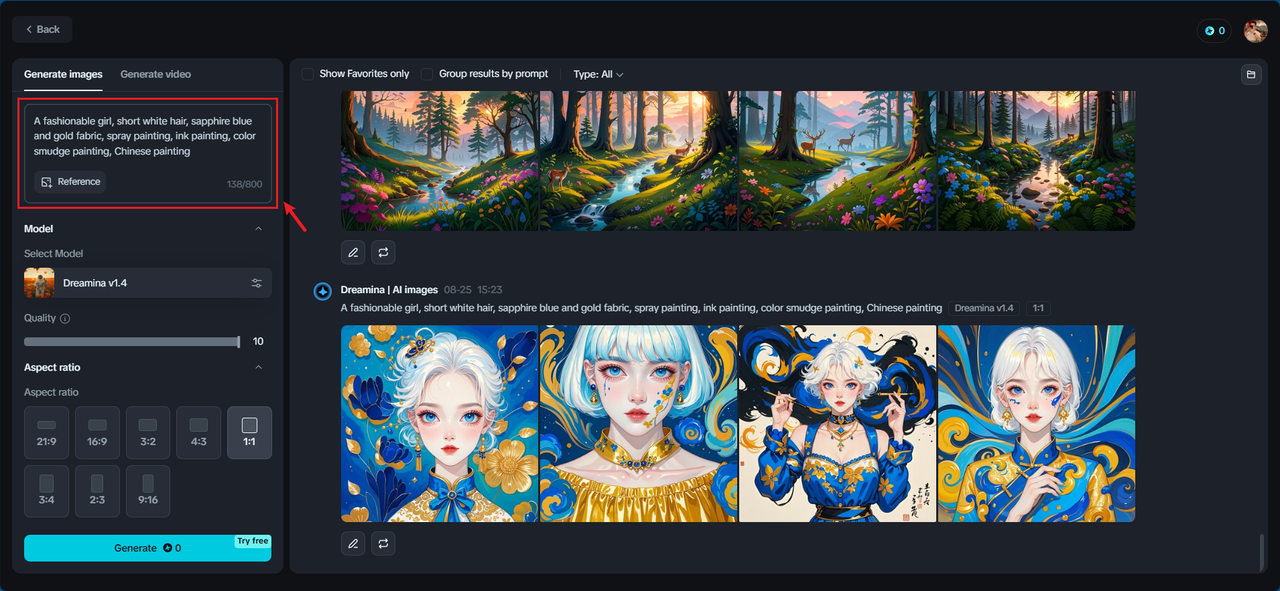
Task: Click the result prompt text about fashionable girl
Action: [641, 308]
